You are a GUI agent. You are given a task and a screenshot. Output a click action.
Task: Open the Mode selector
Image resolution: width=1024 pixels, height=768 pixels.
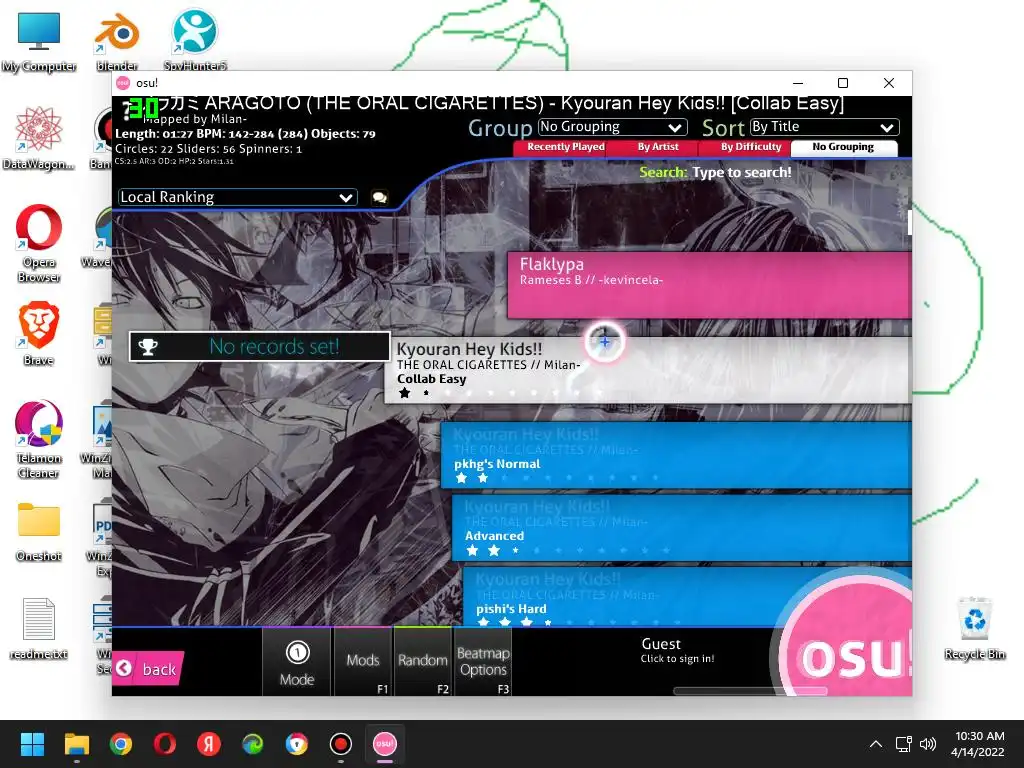[x=297, y=662]
